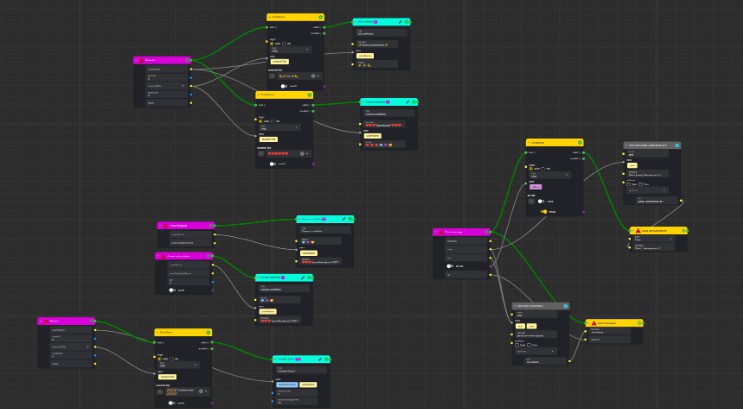
Task: Click the green circle on DJ confetti header
Action: (x=407, y=22)
